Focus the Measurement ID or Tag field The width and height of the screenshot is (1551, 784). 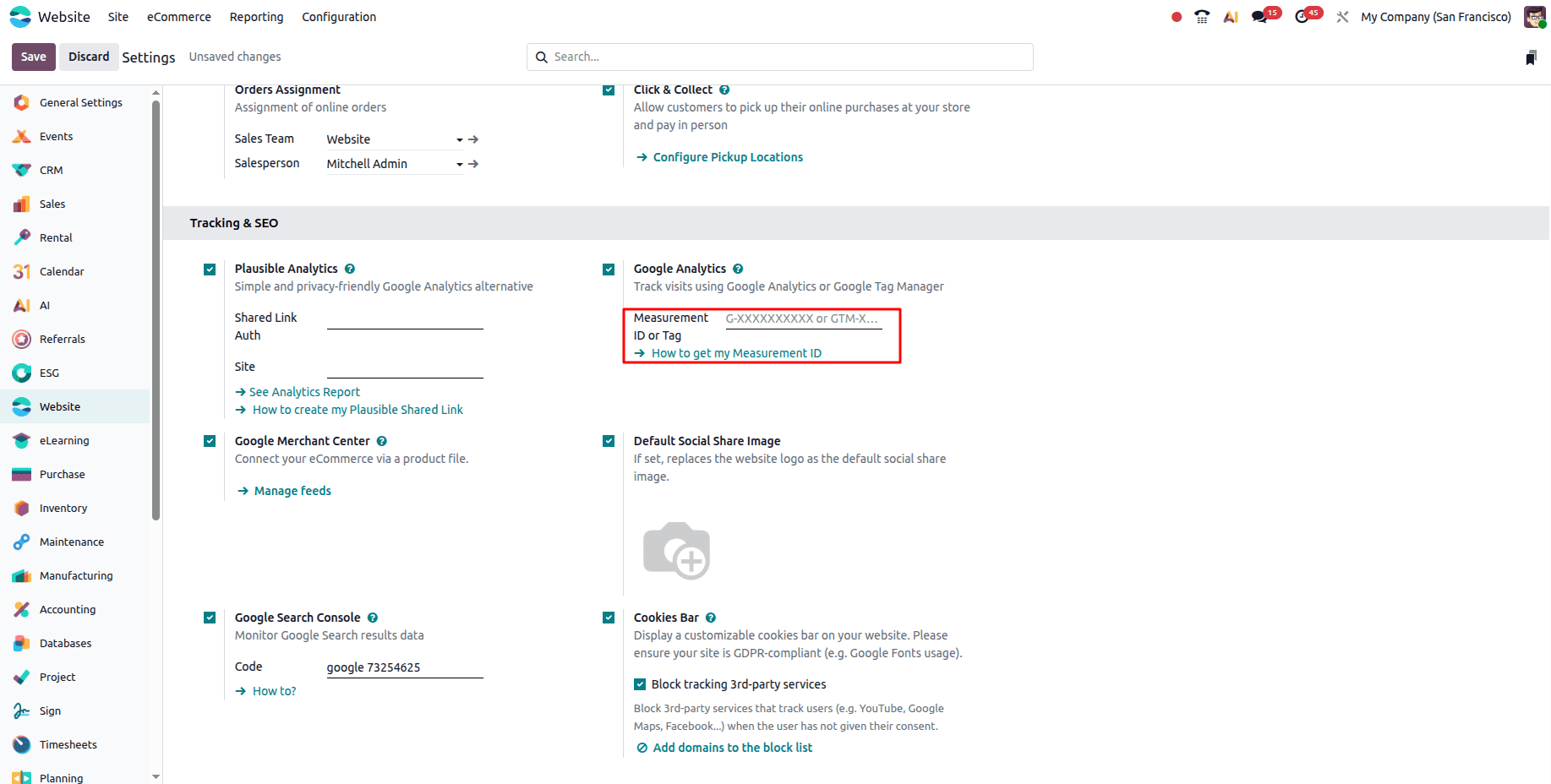point(804,318)
